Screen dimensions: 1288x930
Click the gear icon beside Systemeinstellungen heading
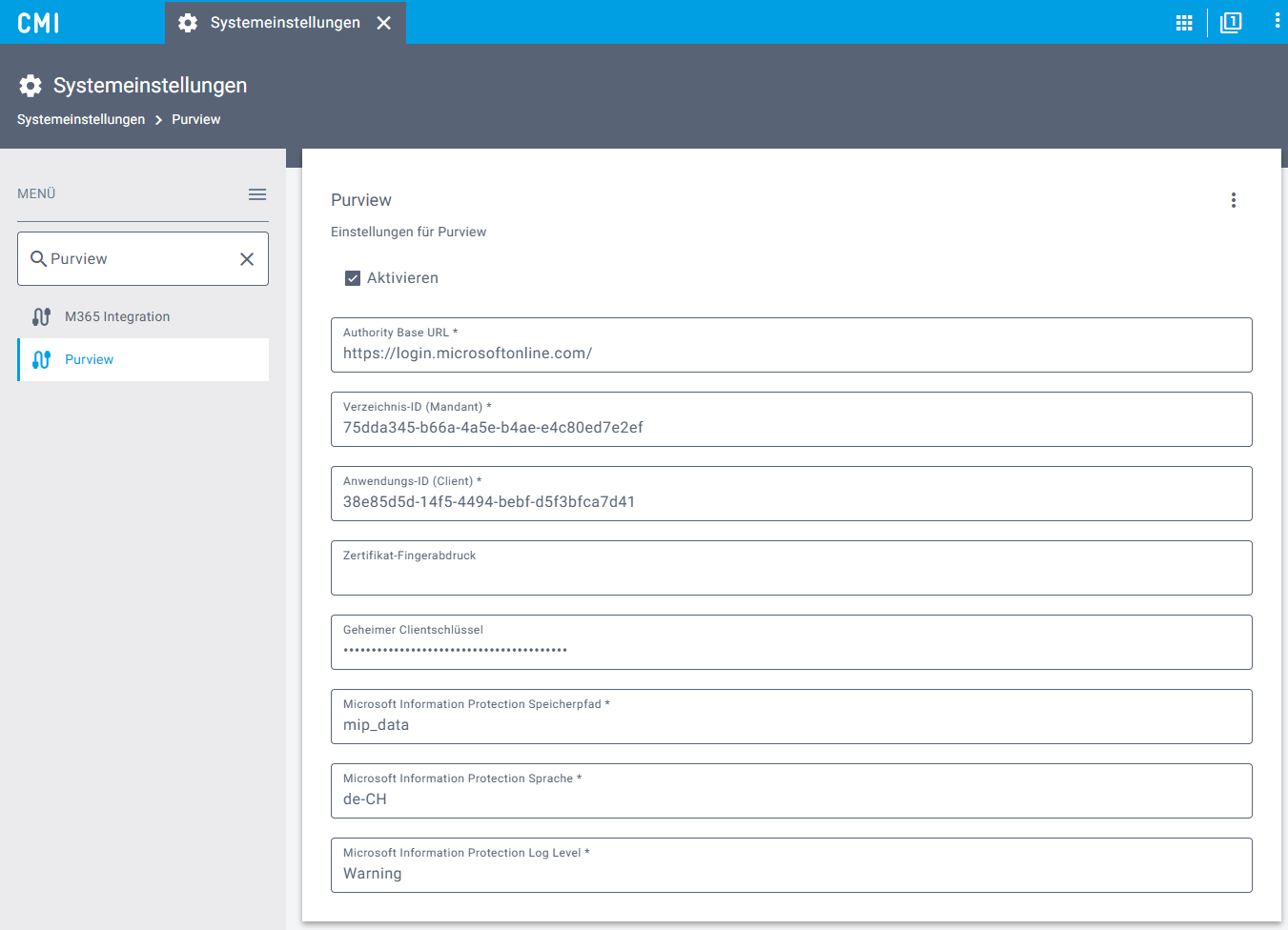(x=31, y=85)
